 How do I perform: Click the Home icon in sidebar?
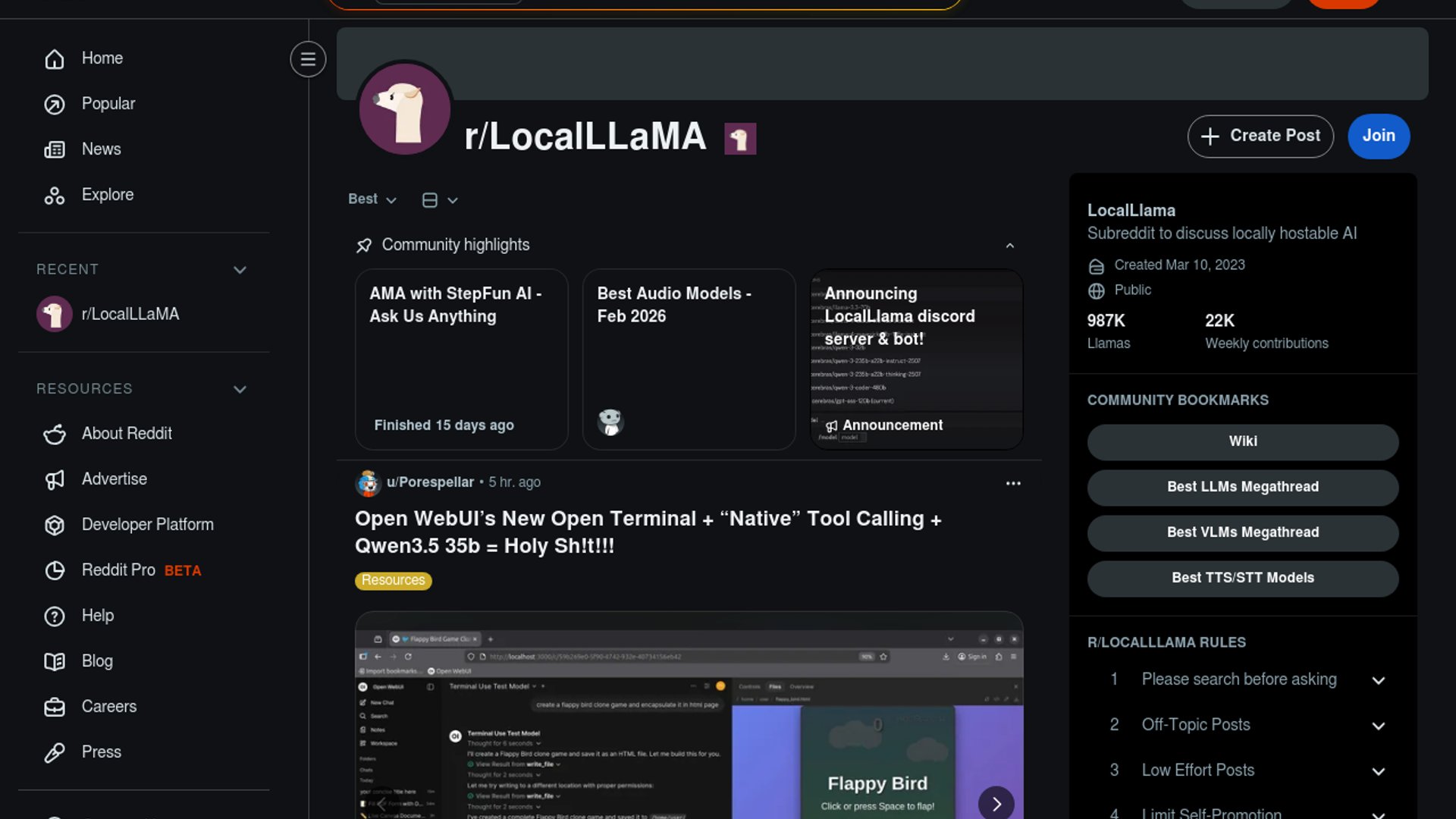[55, 58]
